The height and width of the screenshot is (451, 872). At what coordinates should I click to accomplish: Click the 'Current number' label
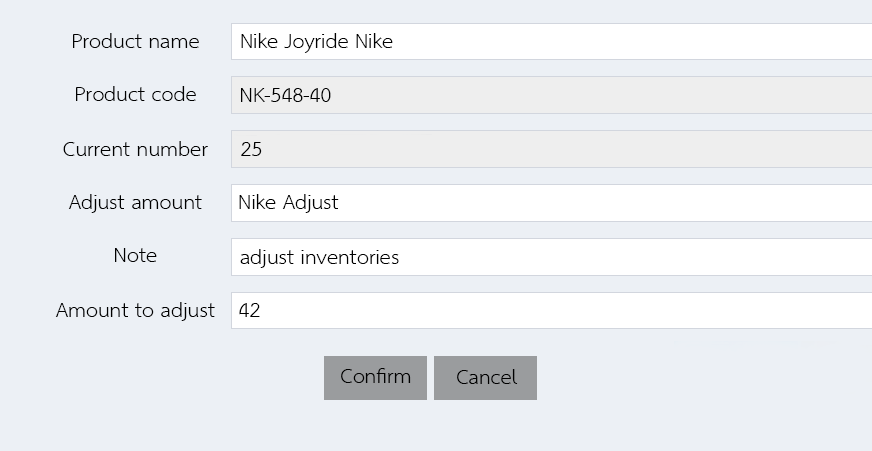(135, 149)
